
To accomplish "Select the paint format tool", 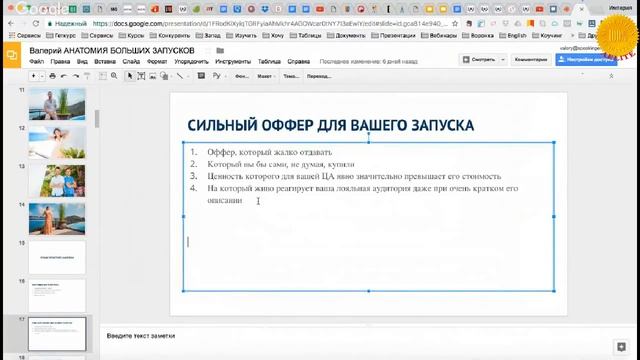I will point(87,76).
